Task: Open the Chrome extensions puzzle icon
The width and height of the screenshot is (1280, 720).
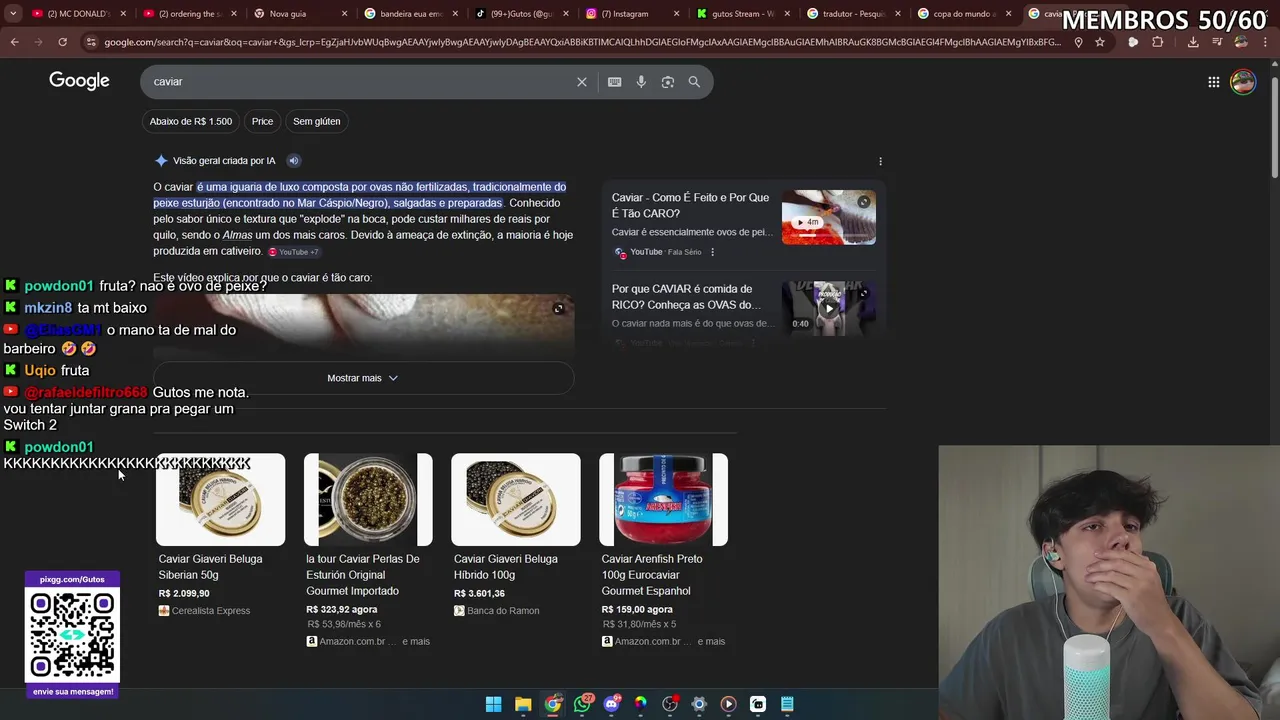Action: click(x=1158, y=42)
